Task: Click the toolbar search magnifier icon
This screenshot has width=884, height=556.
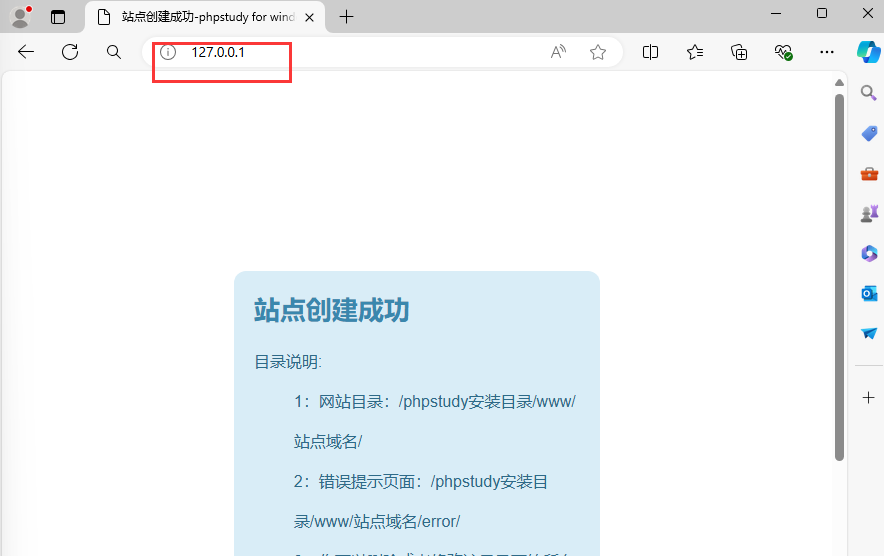Action: click(x=114, y=52)
